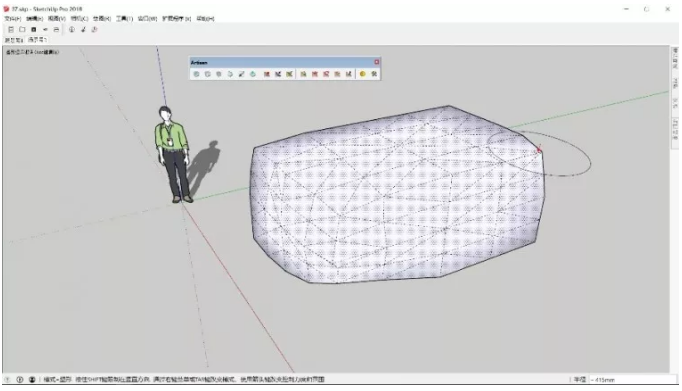Close the floating Artisan toolbar
The height and width of the screenshot is (391, 682).
[377, 62]
